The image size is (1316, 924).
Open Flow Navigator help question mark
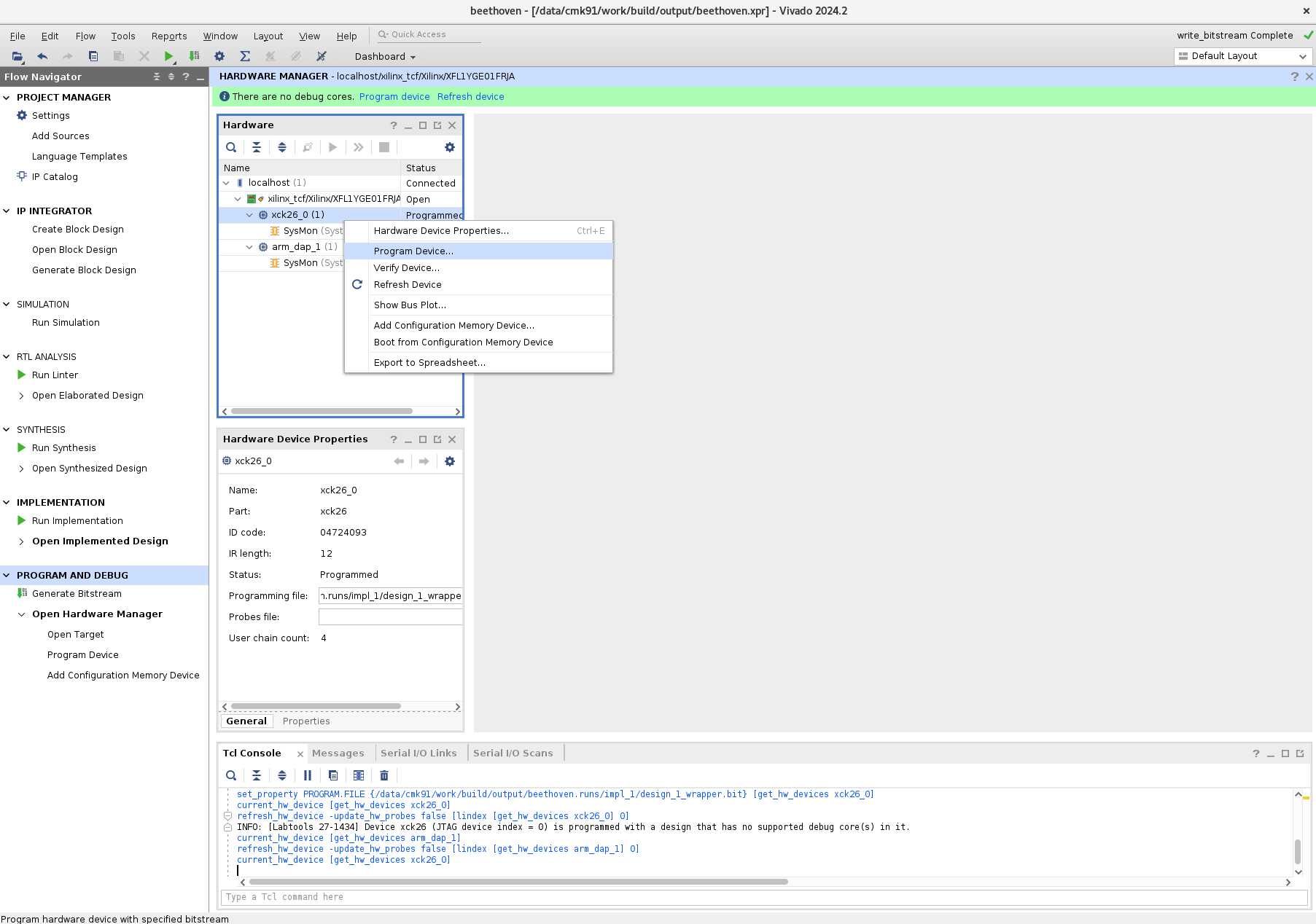[x=186, y=77]
